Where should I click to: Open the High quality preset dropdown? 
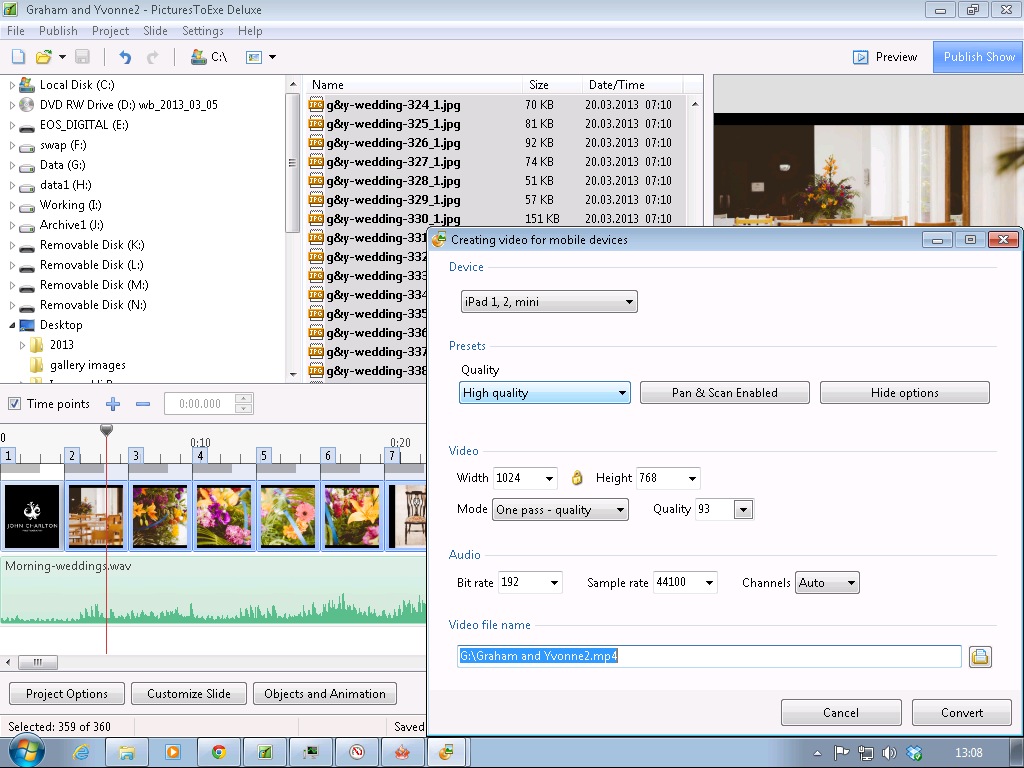[544, 393]
